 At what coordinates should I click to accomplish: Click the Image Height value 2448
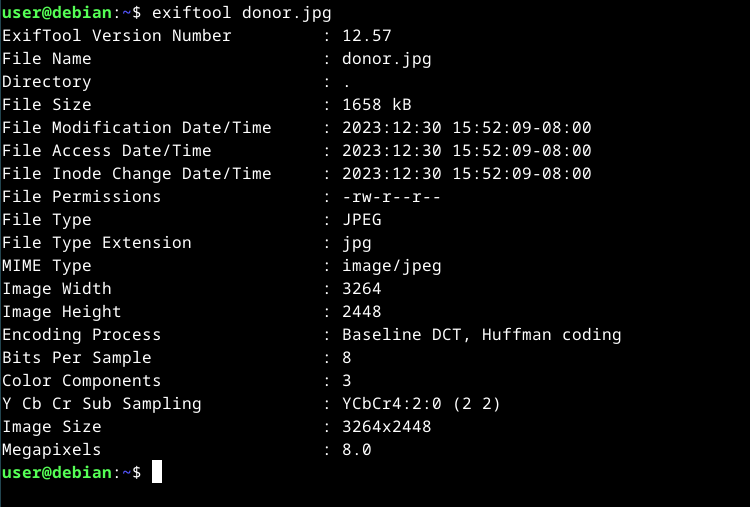tap(361, 312)
